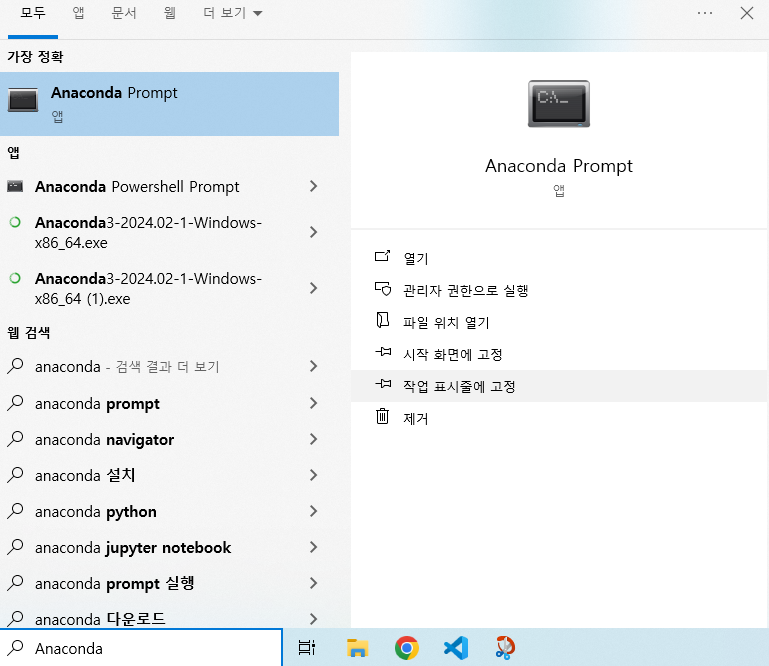Image resolution: width=769 pixels, height=666 pixels.
Task: Click magnifier icon in taskbar search box
Action: tap(15, 647)
